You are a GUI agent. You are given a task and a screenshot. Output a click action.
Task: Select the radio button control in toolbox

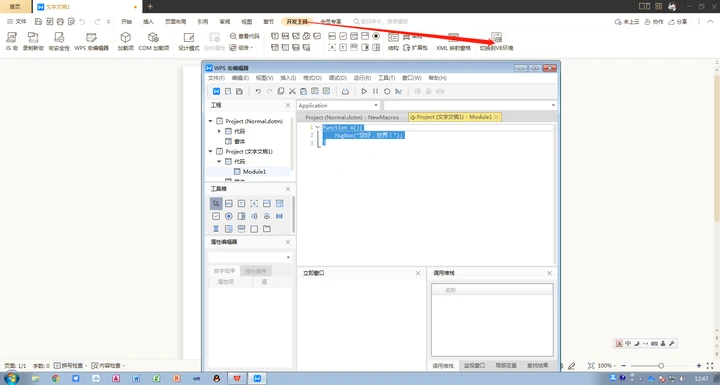[229, 216]
